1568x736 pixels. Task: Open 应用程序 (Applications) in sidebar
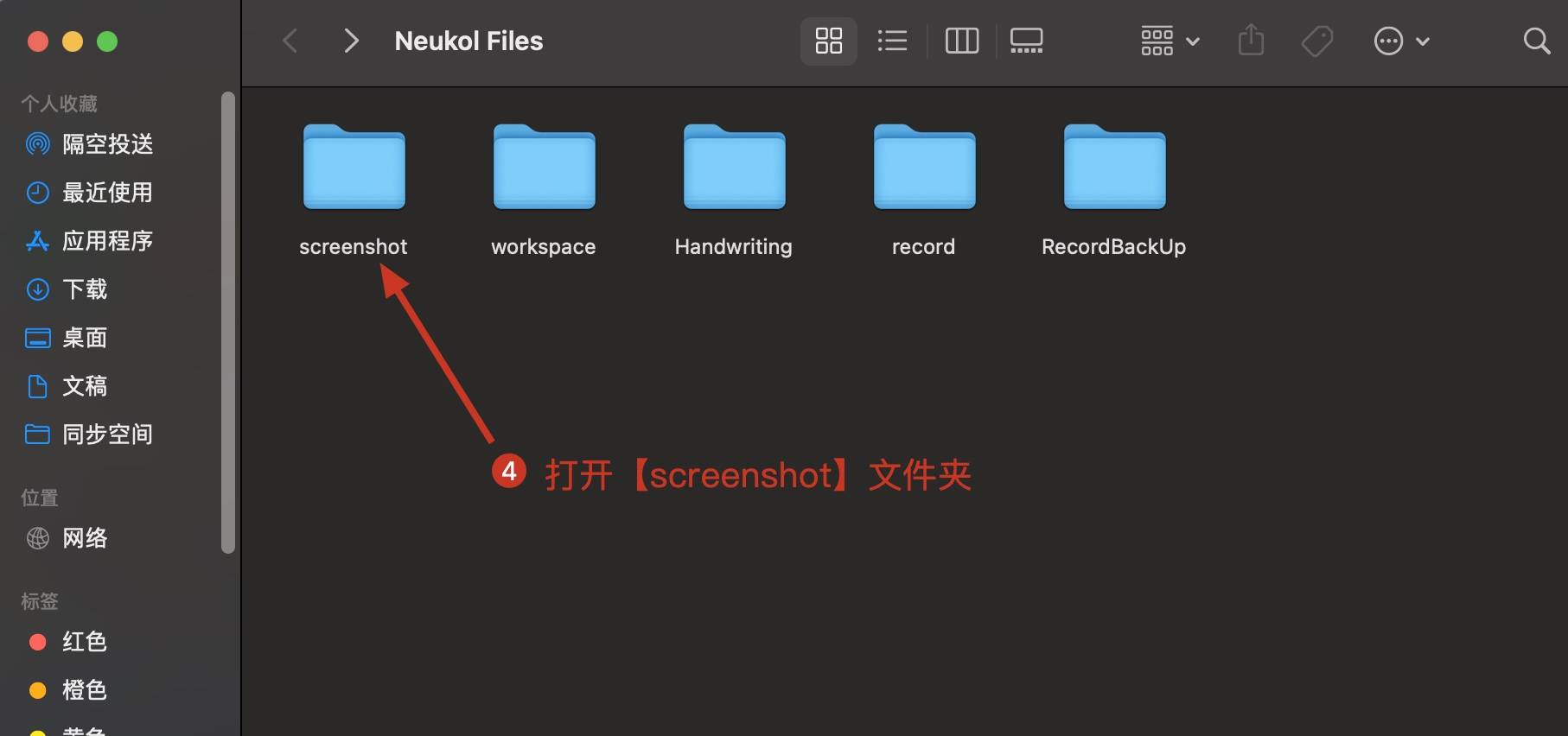click(x=108, y=241)
